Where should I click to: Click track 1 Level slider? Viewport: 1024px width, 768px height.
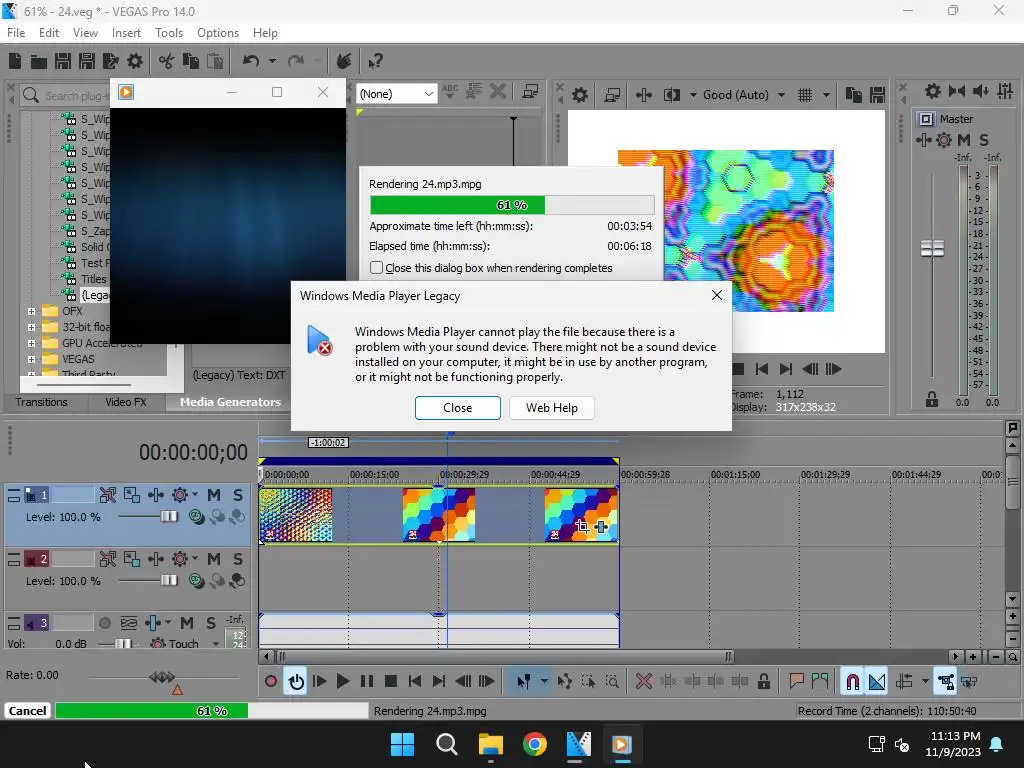[x=168, y=517]
